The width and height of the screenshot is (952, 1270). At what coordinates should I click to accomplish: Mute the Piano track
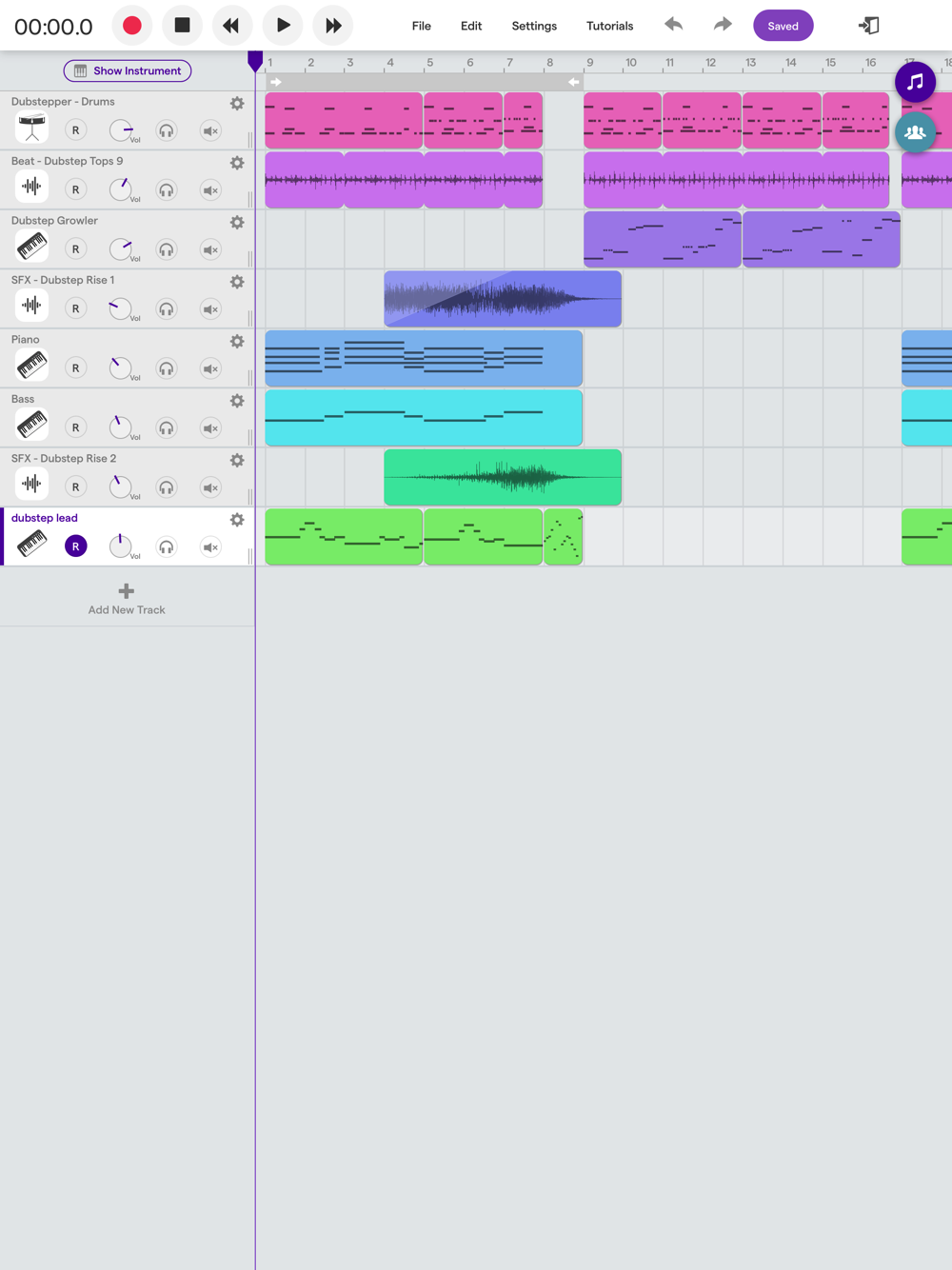click(x=211, y=368)
